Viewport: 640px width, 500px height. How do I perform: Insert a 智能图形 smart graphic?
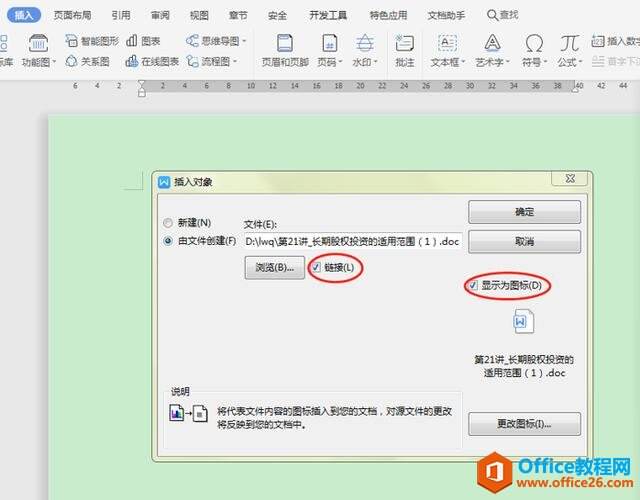pyautogui.click(x=92, y=41)
